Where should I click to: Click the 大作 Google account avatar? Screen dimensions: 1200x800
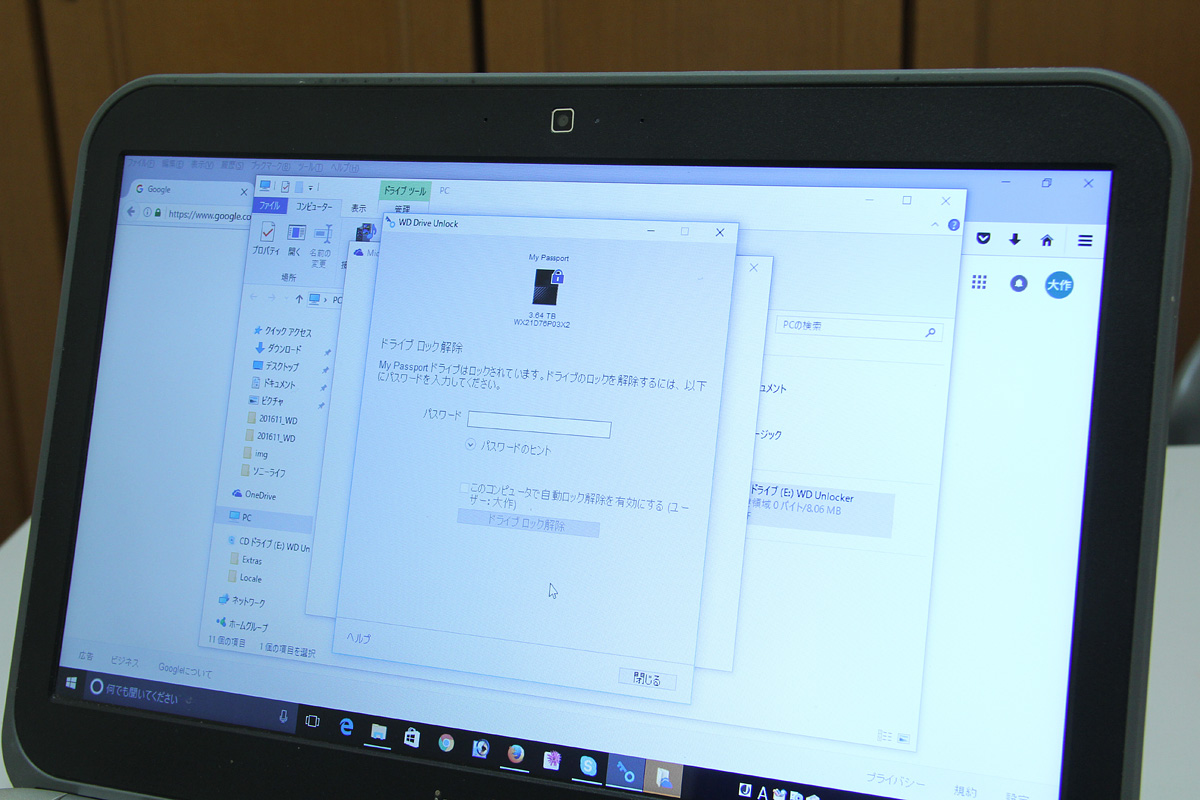1059,285
